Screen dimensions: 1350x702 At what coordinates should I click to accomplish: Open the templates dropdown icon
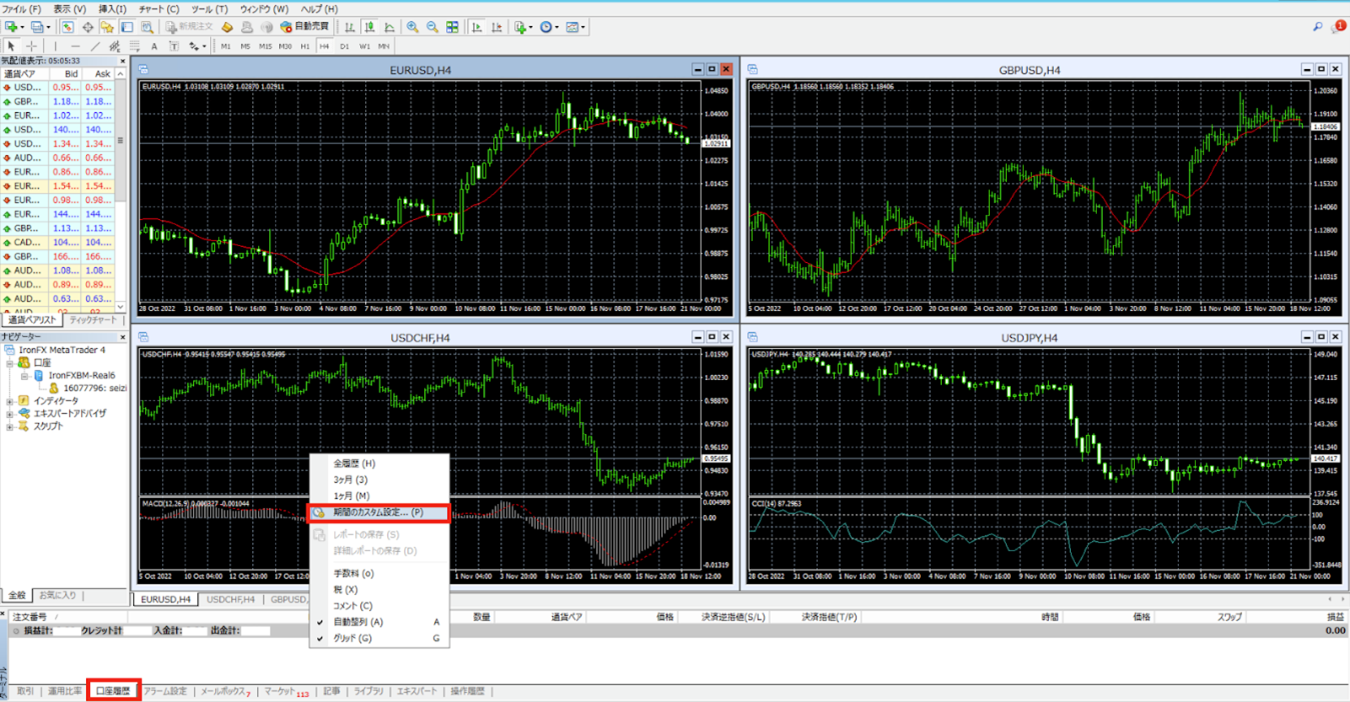[576, 27]
